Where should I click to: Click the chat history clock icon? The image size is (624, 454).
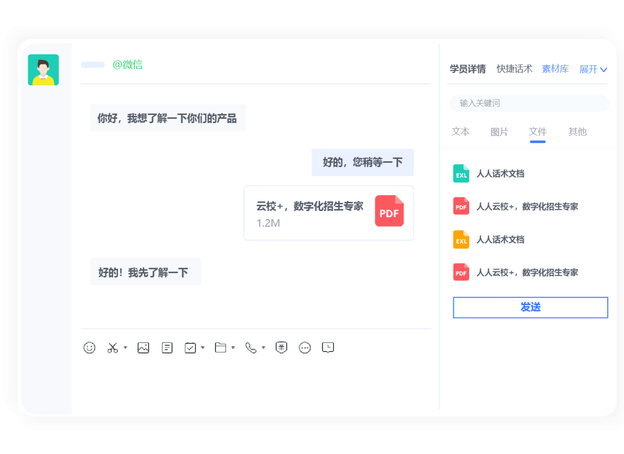pyautogui.click(x=328, y=348)
